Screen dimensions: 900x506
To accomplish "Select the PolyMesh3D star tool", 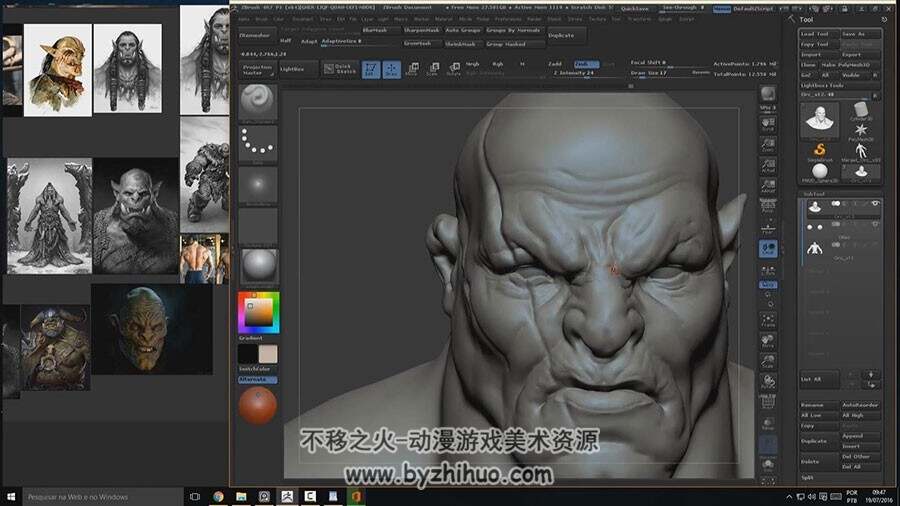I will [x=860, y=132].
